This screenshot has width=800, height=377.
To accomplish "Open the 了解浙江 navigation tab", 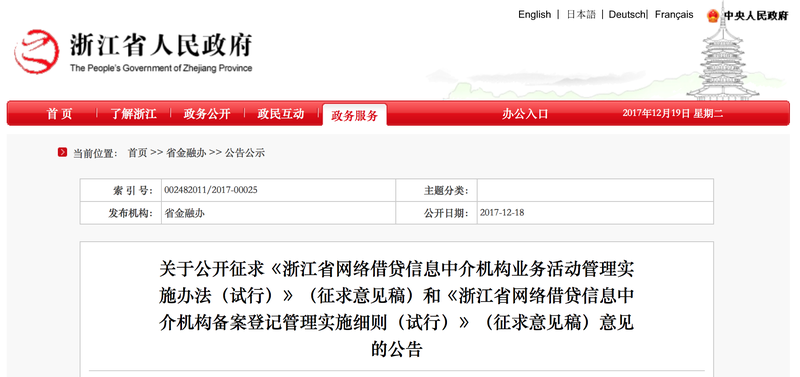I will [133, 114].
